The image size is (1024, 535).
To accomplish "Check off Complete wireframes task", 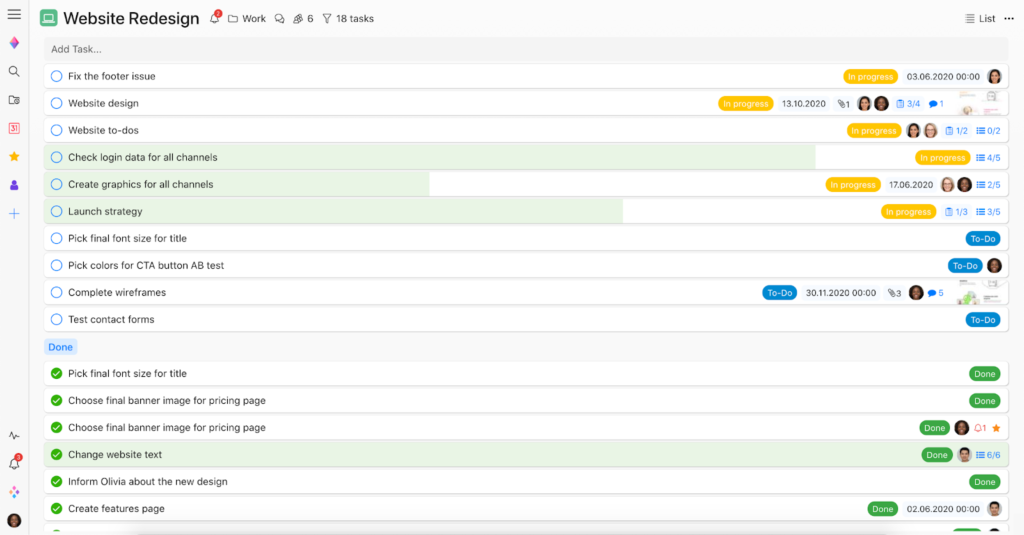I will (56, 292).
